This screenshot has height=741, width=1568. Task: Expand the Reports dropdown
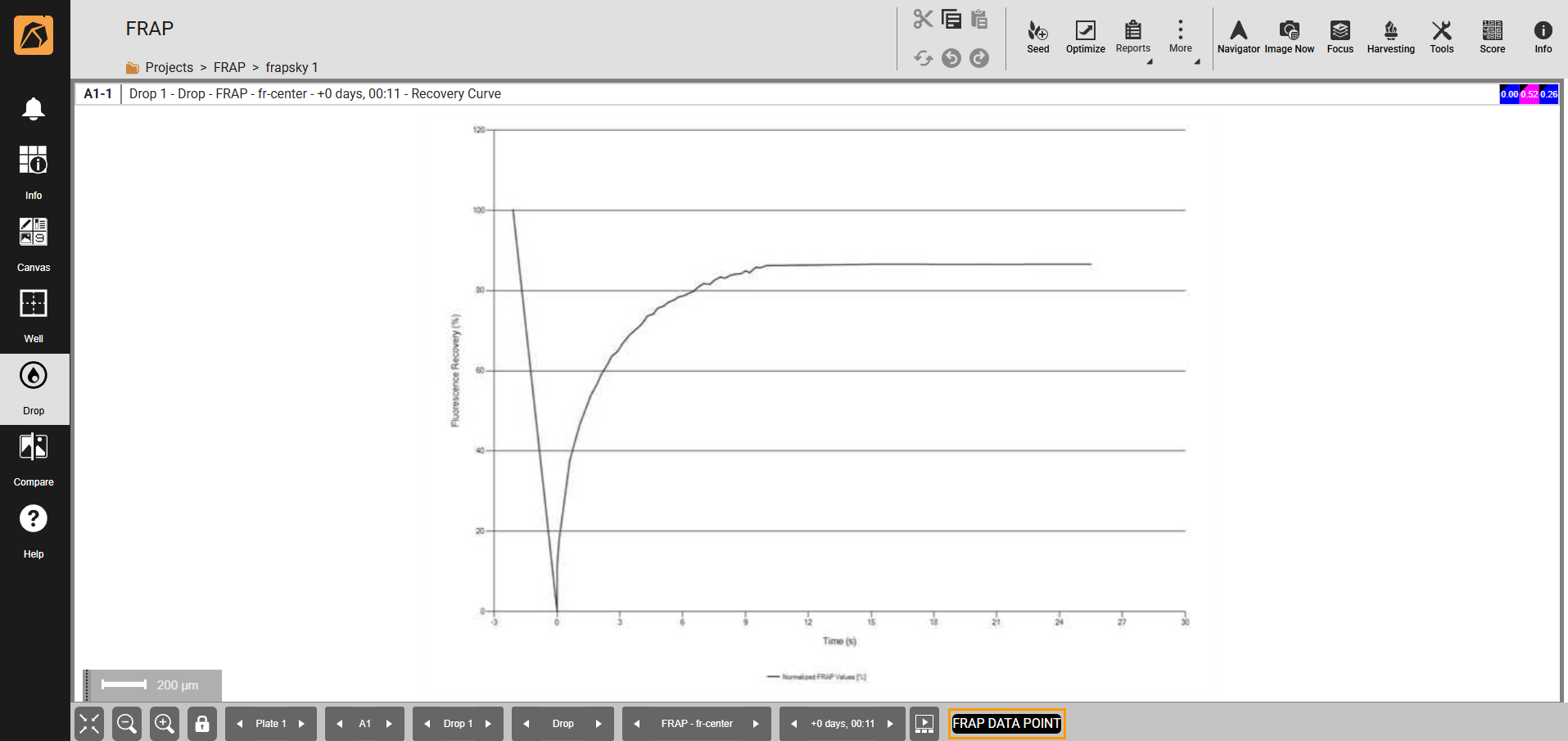pyautogui.click(x=1133, y=37)
